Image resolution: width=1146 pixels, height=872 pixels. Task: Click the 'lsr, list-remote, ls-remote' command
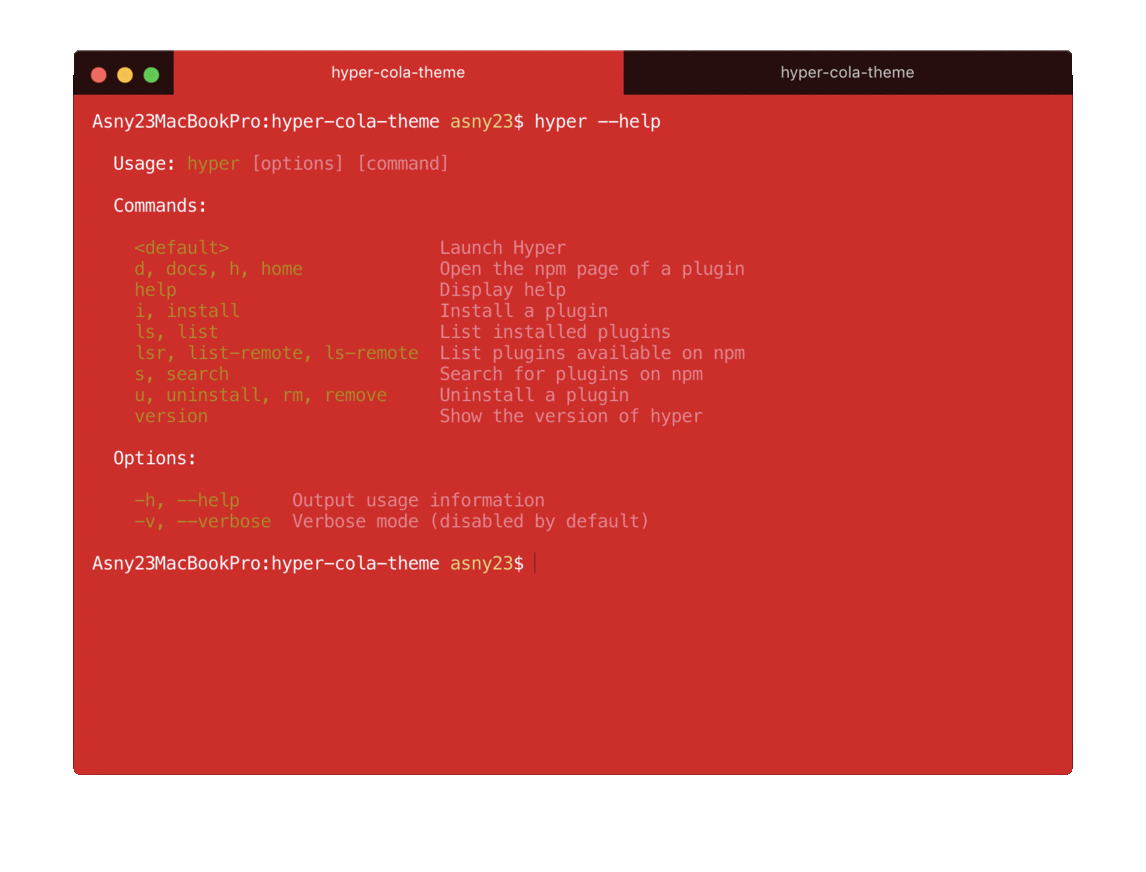[276, 353]
